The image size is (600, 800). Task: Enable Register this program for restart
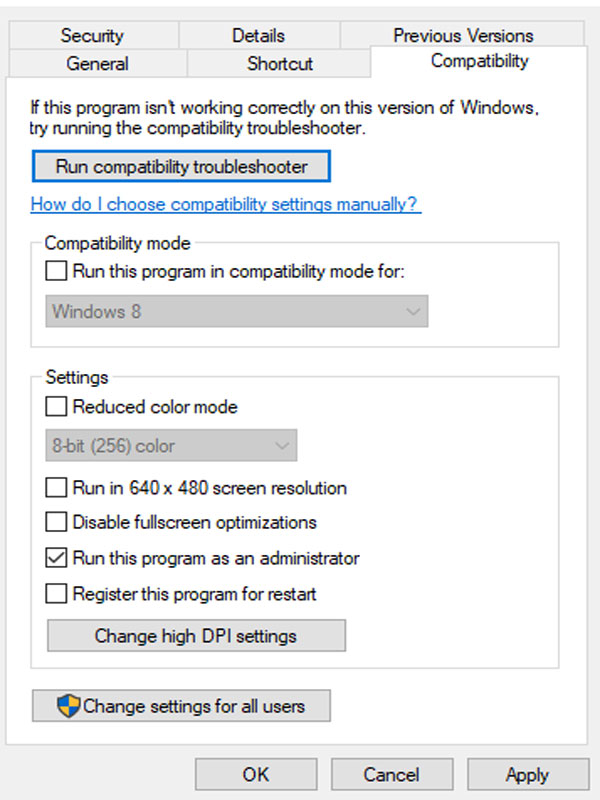point(56,594)
